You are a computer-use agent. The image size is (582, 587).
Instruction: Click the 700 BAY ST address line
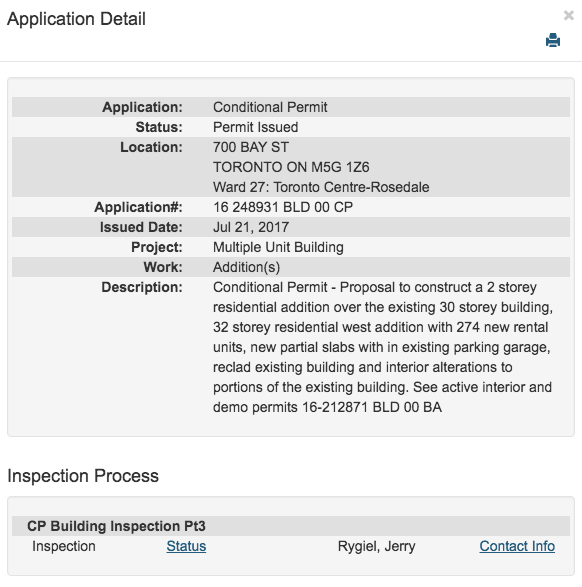coord(251,147)
